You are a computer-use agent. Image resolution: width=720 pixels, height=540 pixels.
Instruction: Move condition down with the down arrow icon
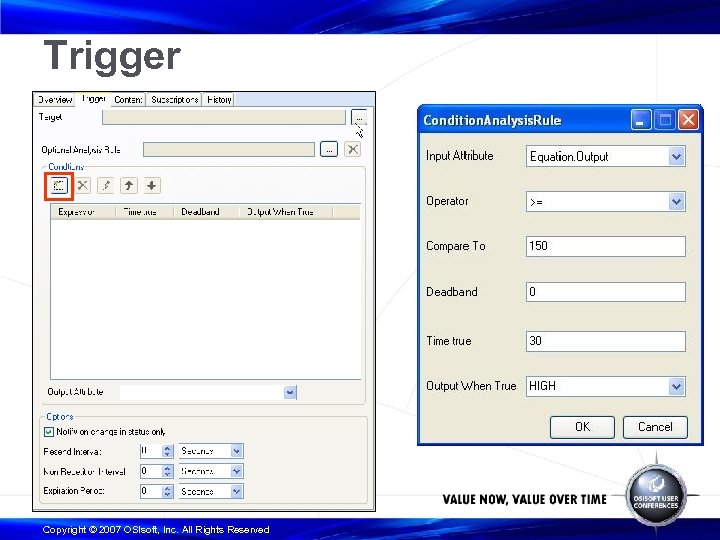[x=152, y=186]
